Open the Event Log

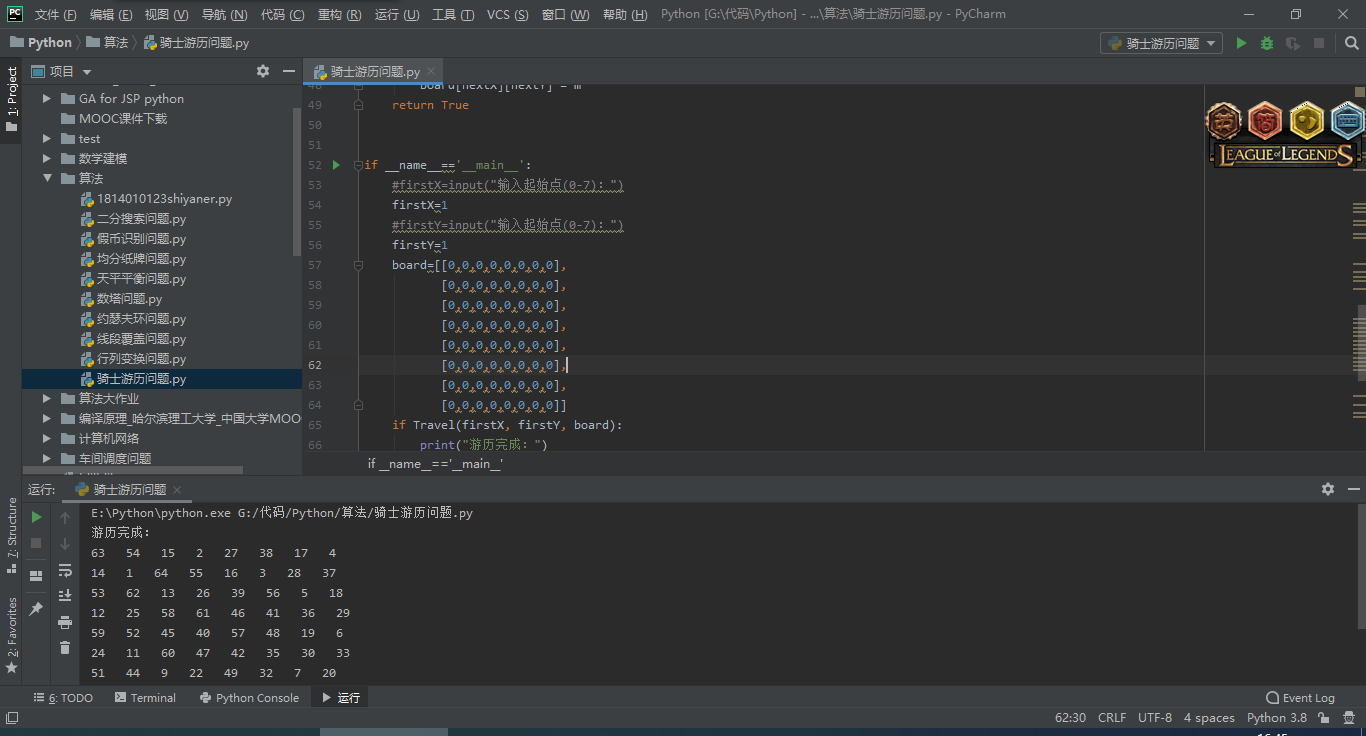(x=1300, y=698)
